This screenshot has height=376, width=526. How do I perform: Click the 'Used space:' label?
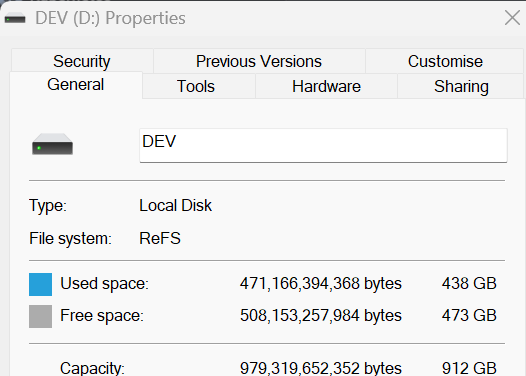coord(104,284)
